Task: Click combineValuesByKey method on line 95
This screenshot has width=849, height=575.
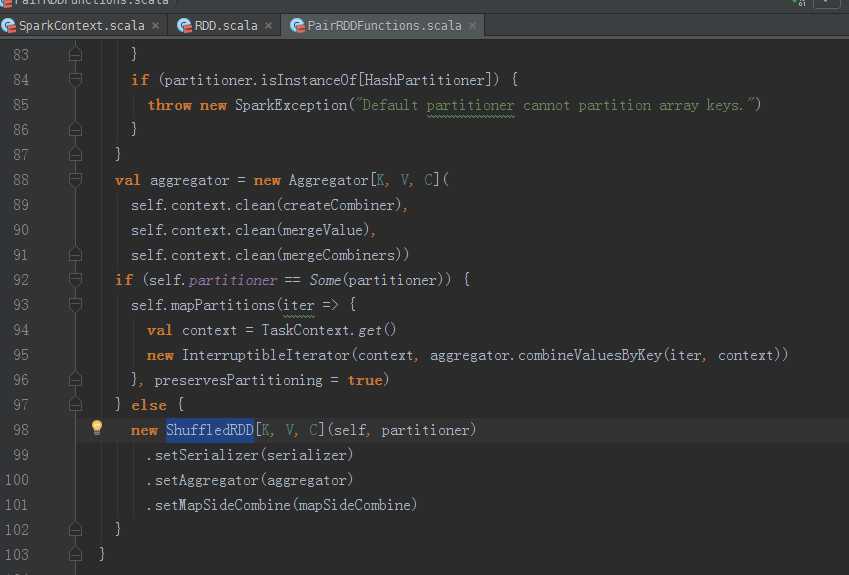Action: click(590, 356)
